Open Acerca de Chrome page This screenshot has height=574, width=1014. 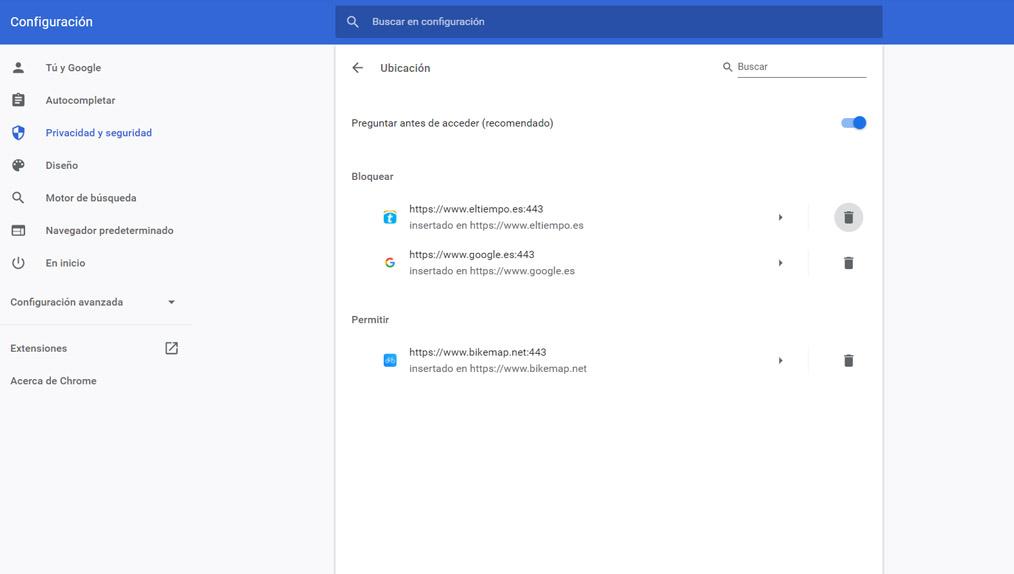click(x=53, y=381)
